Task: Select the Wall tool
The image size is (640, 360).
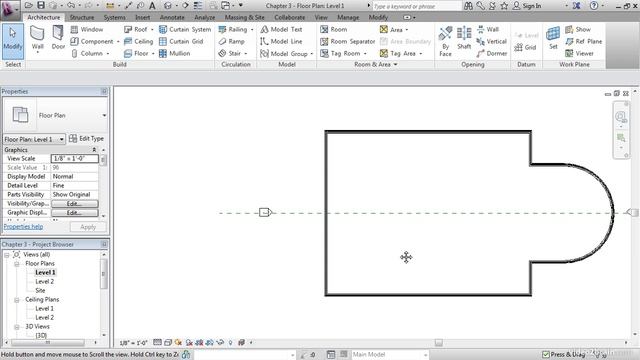Action: coord(37,38)
